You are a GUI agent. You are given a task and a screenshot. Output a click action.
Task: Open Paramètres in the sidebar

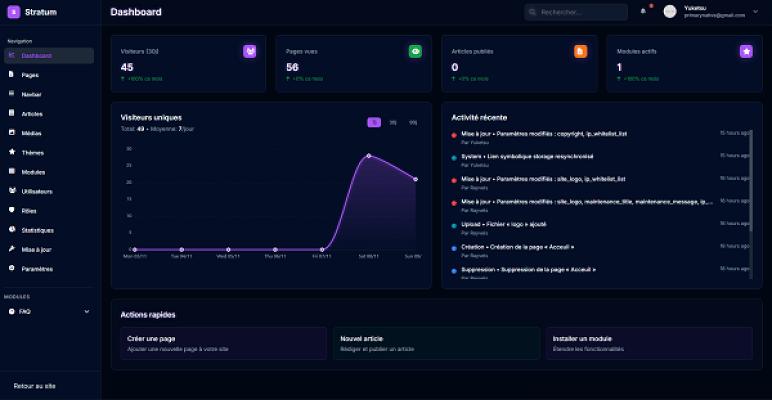pos(49,268)
